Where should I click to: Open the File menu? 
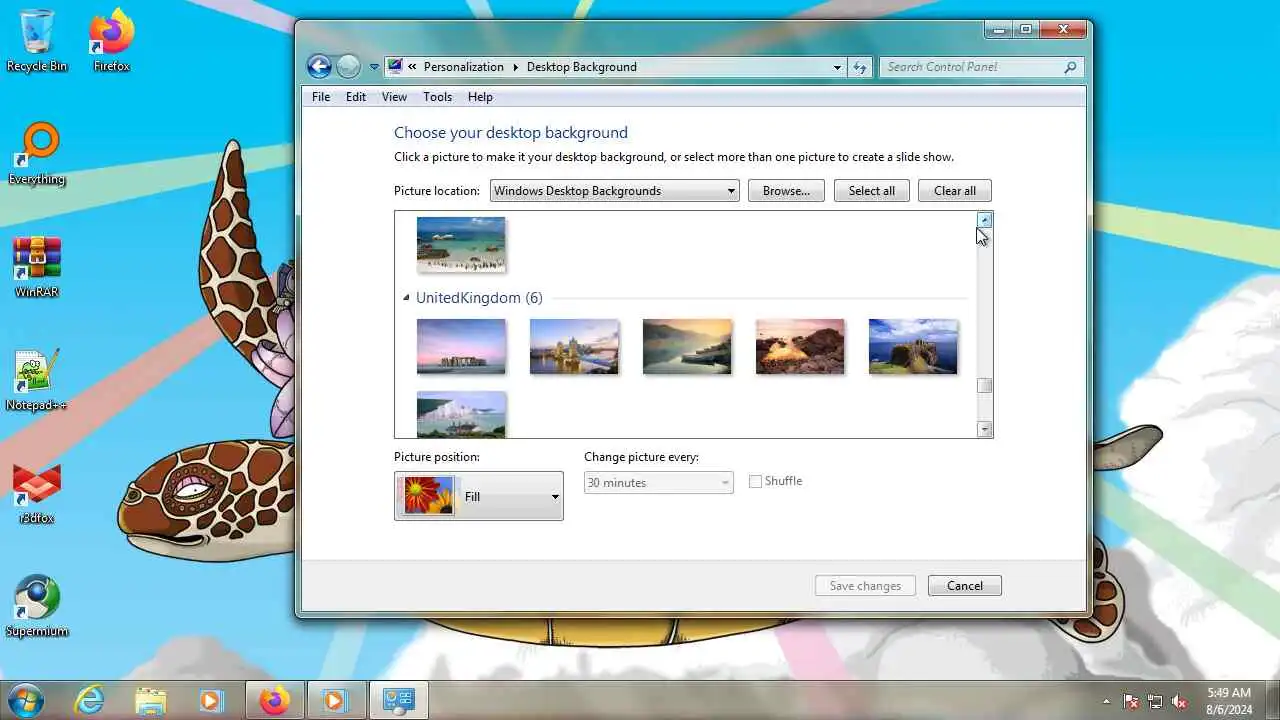coord(321,97)
